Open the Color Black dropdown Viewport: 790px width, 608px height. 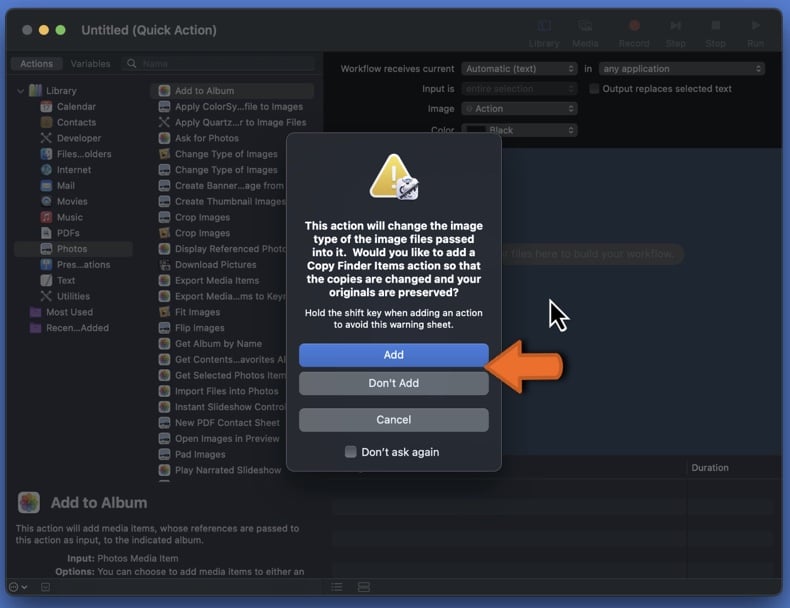(519, 130)
